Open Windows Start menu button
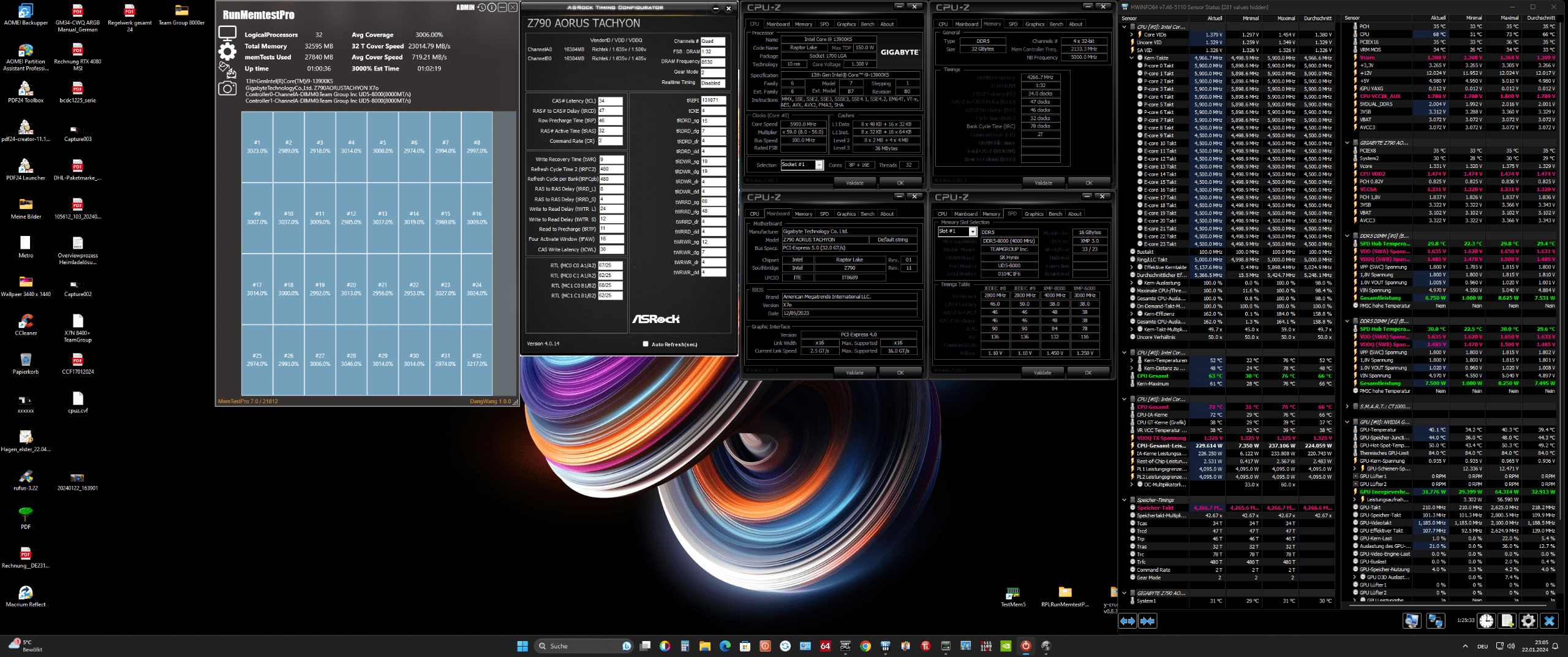The height and width of the screenshot is (657, 1568). pos(522,646)
